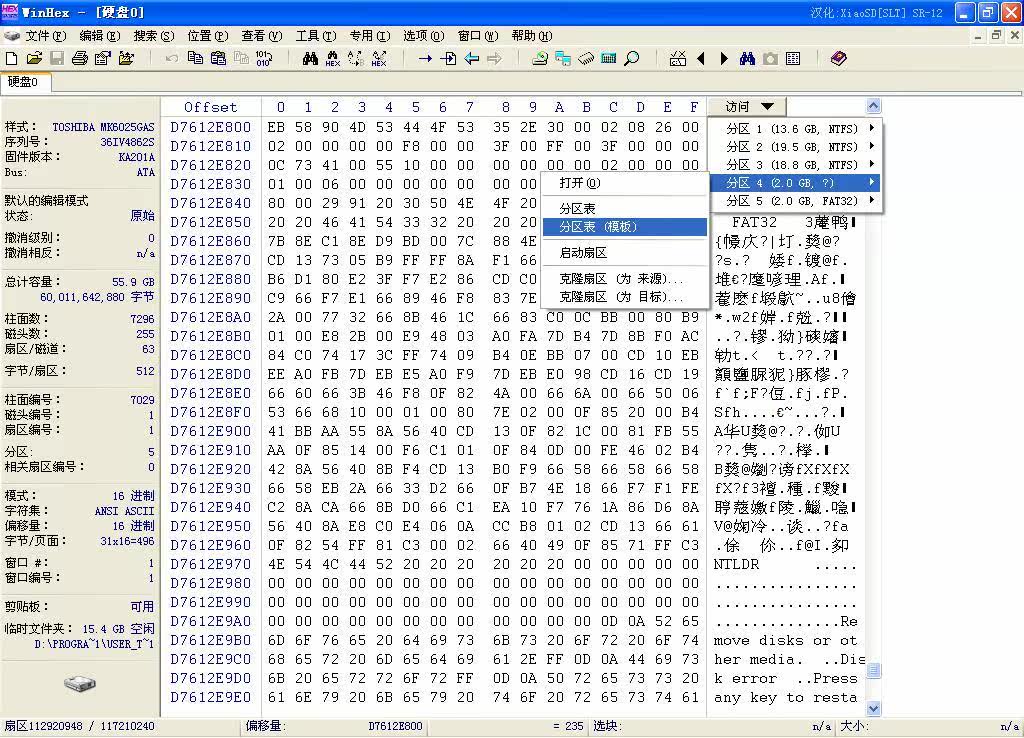This screenshot has width=1024, height=738.
Task: Click the open folder with arrow icon
Action: coord(126,59)
